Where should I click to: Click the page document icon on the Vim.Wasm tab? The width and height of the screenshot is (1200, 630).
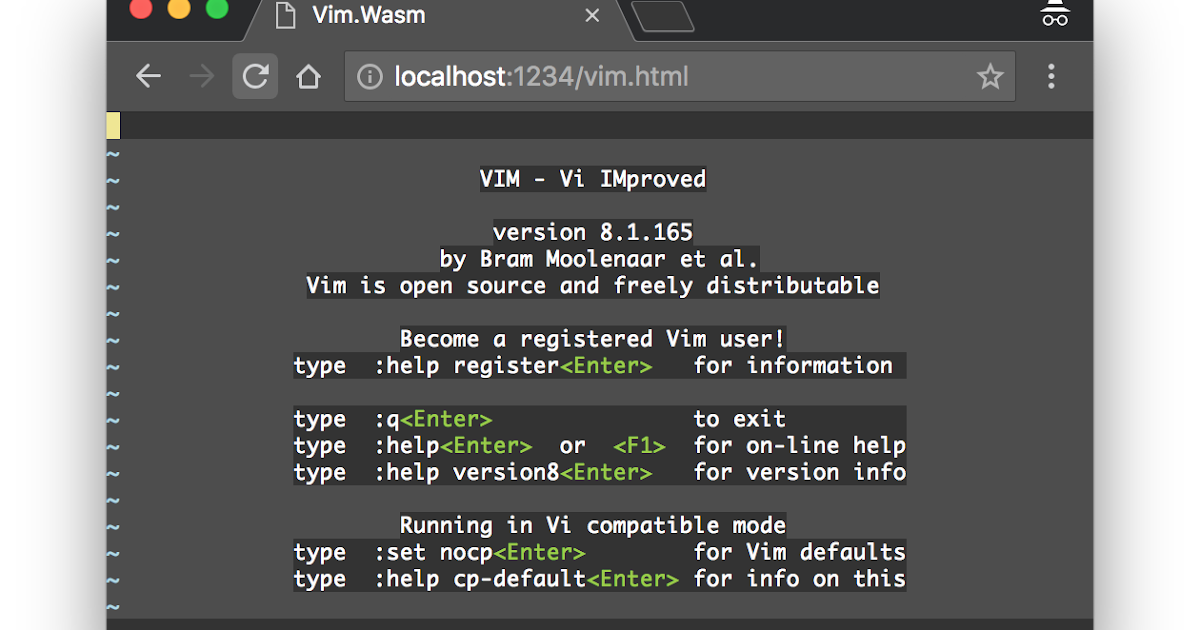click(x=288, y=16)
